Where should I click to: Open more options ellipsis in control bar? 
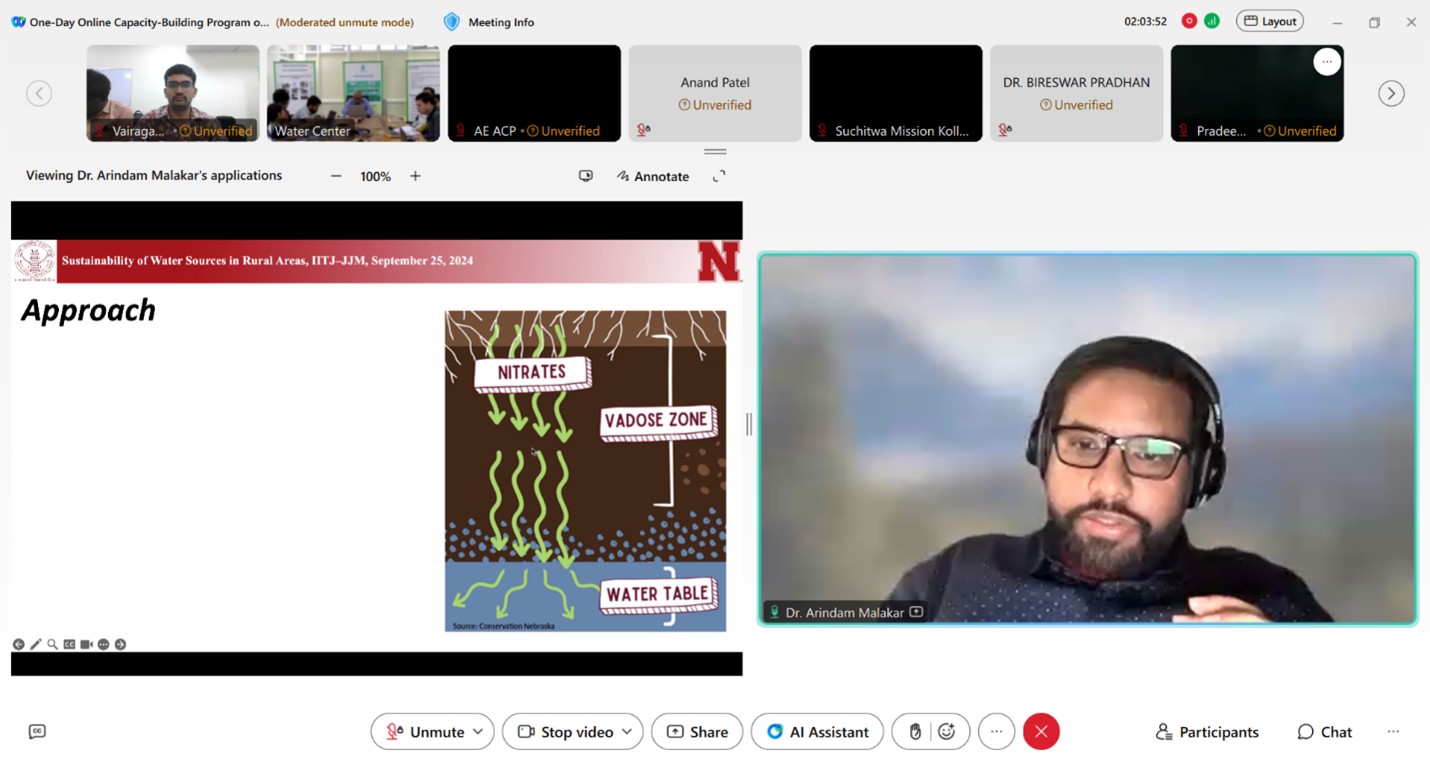click(x=996, y=732)
